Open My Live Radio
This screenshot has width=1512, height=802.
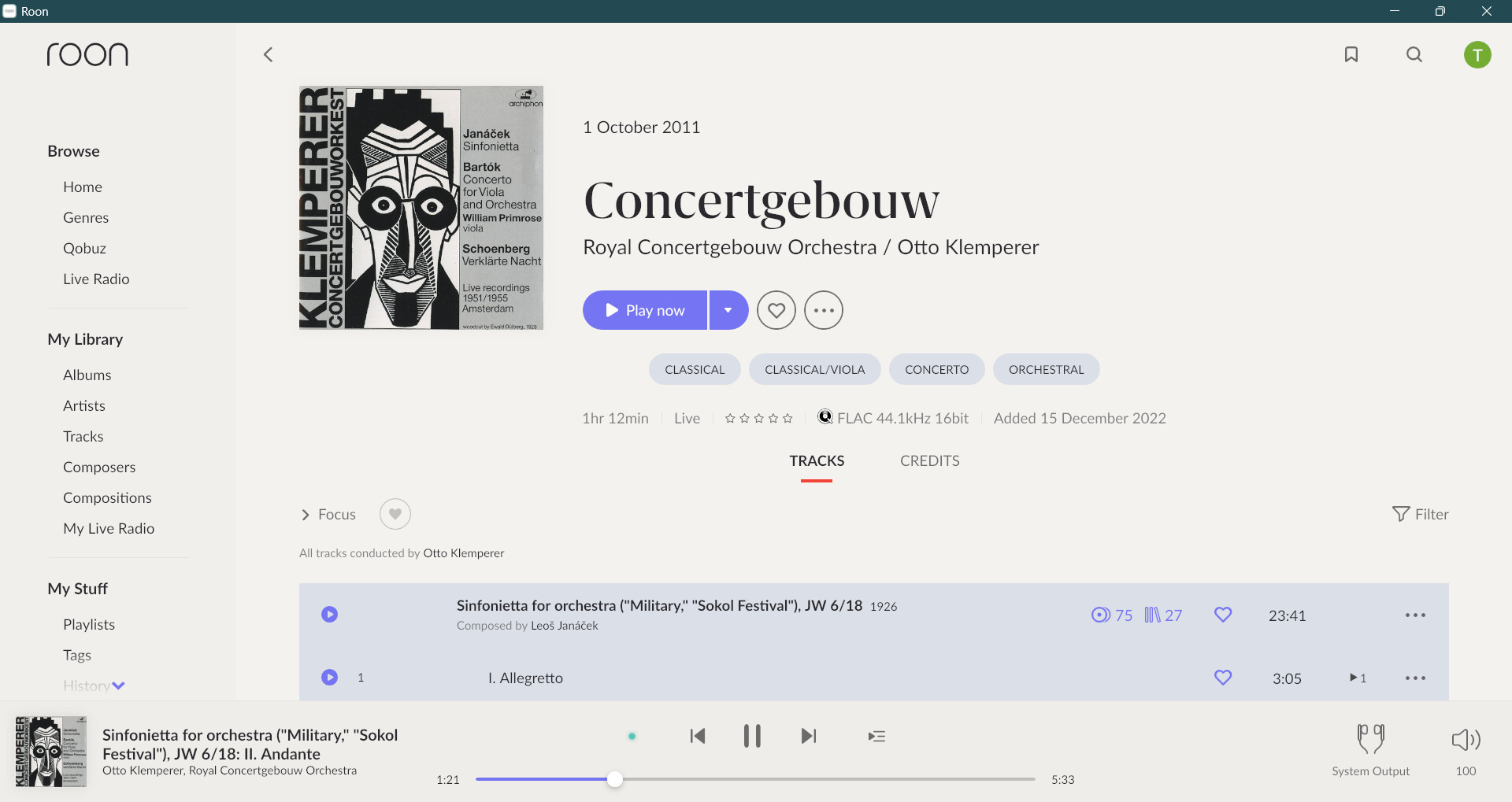109,528
